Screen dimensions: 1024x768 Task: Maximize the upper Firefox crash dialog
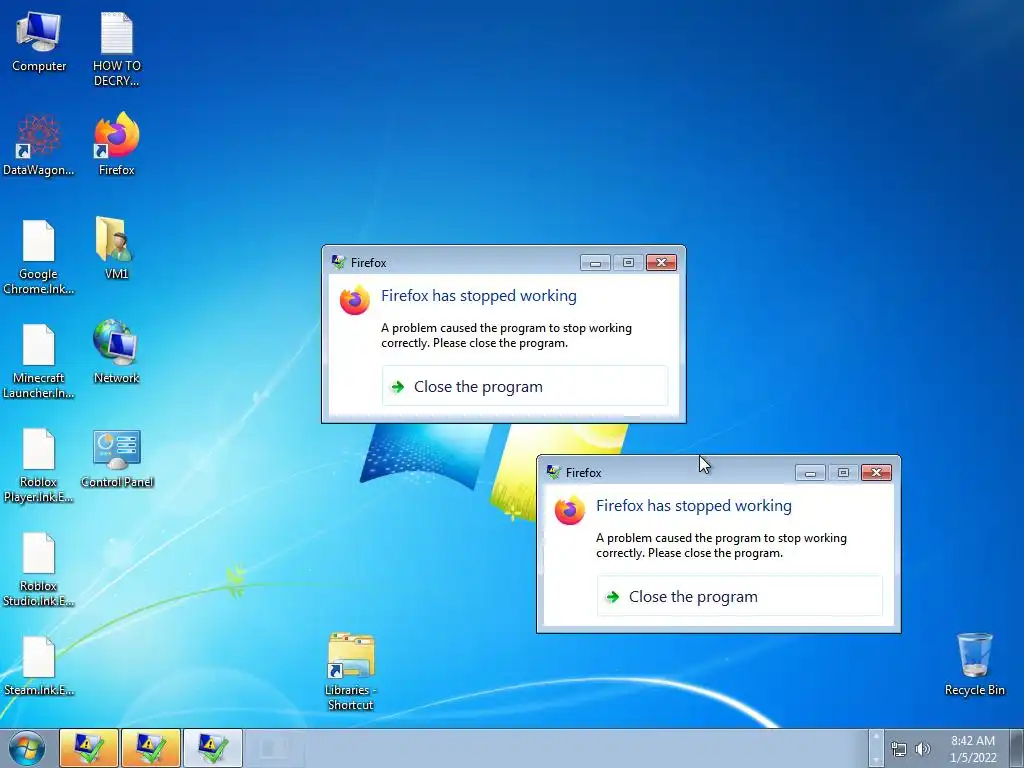(x=628, y=263)
